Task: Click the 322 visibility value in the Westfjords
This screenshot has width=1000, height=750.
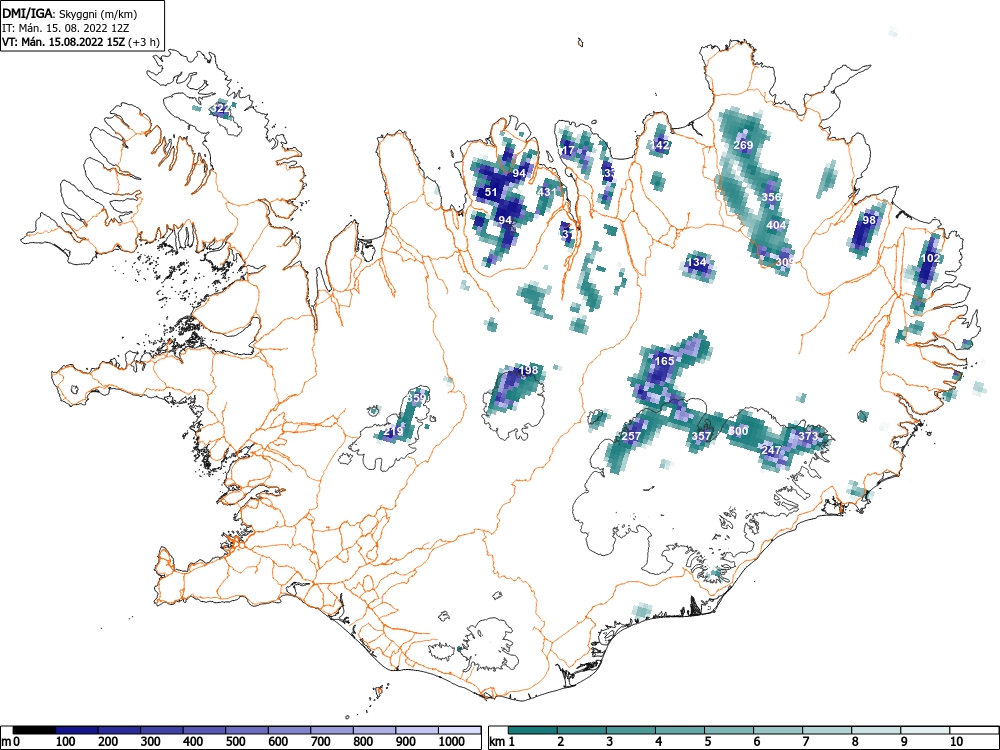Action: pos(221,109)
